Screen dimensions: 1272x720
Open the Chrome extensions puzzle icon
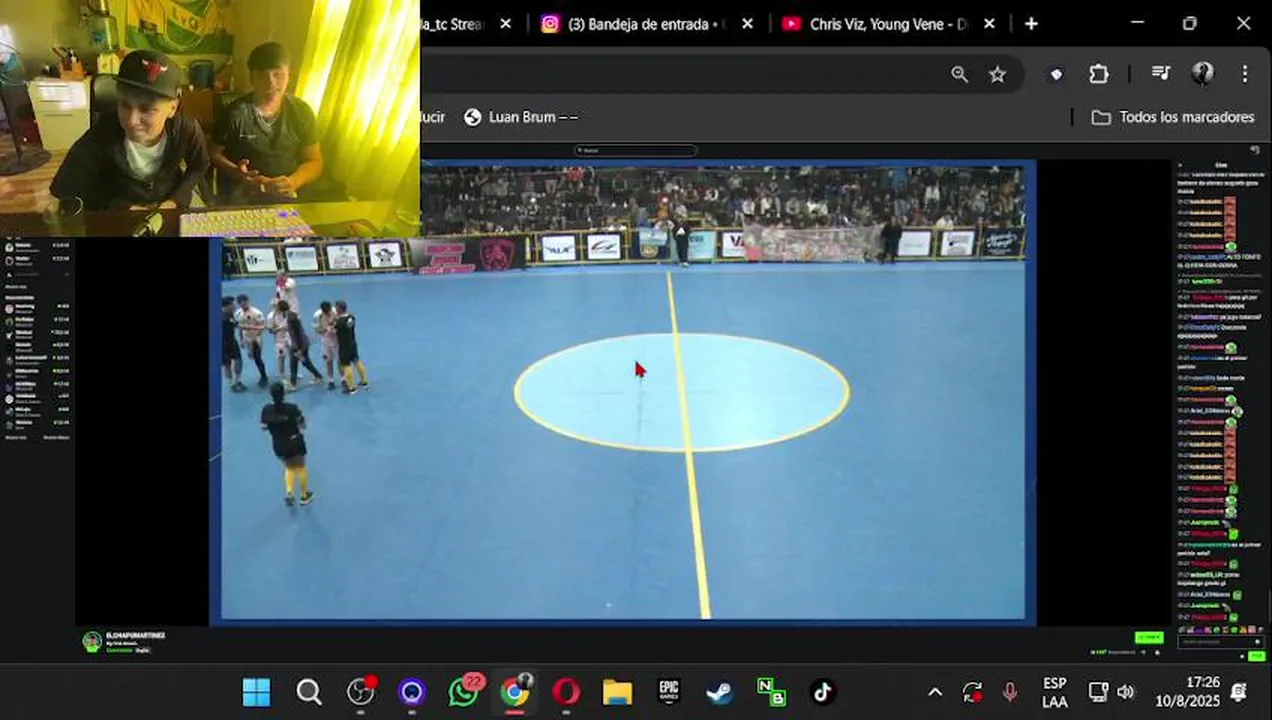[x=1099, y=74]
